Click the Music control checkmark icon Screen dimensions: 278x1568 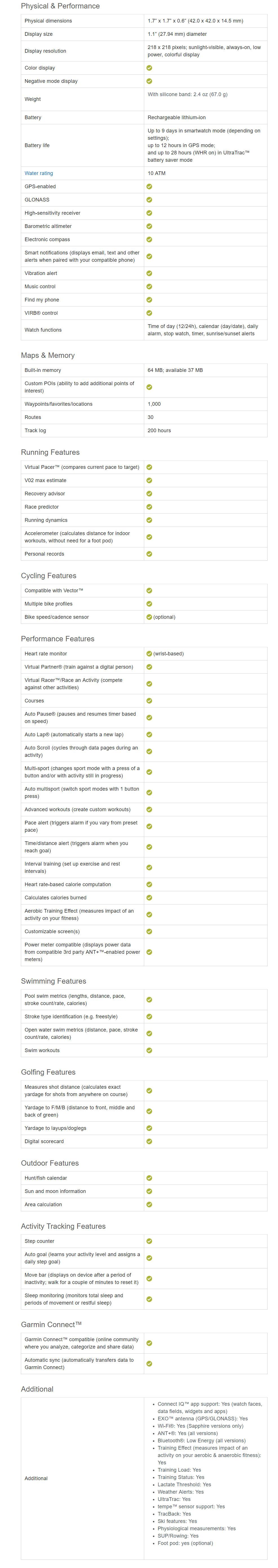149,286
